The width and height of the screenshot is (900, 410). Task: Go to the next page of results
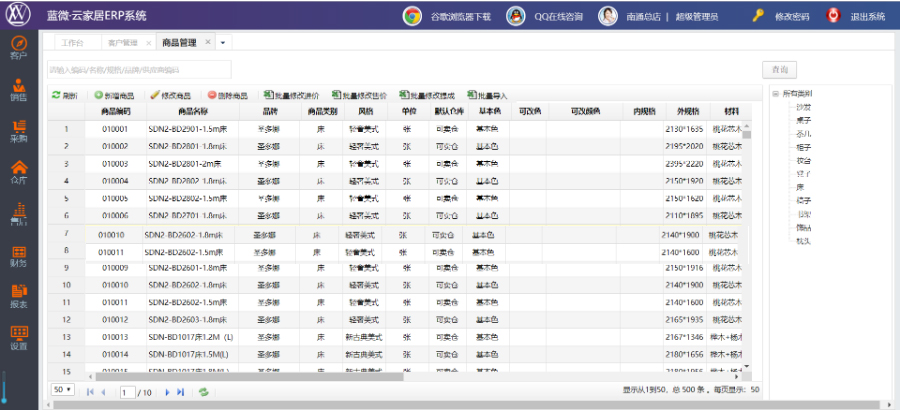click(167, 392)
